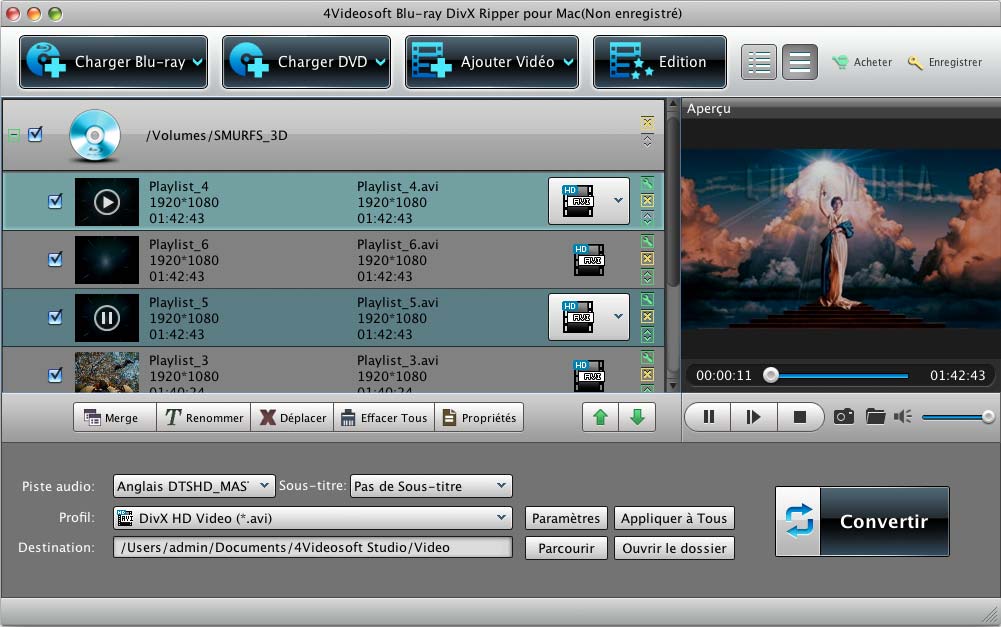Click the Enregistrer key icon
Image resolution: width=1001 pixels, height=627 pixels.
pyautogui.click(x=915, y=62)
